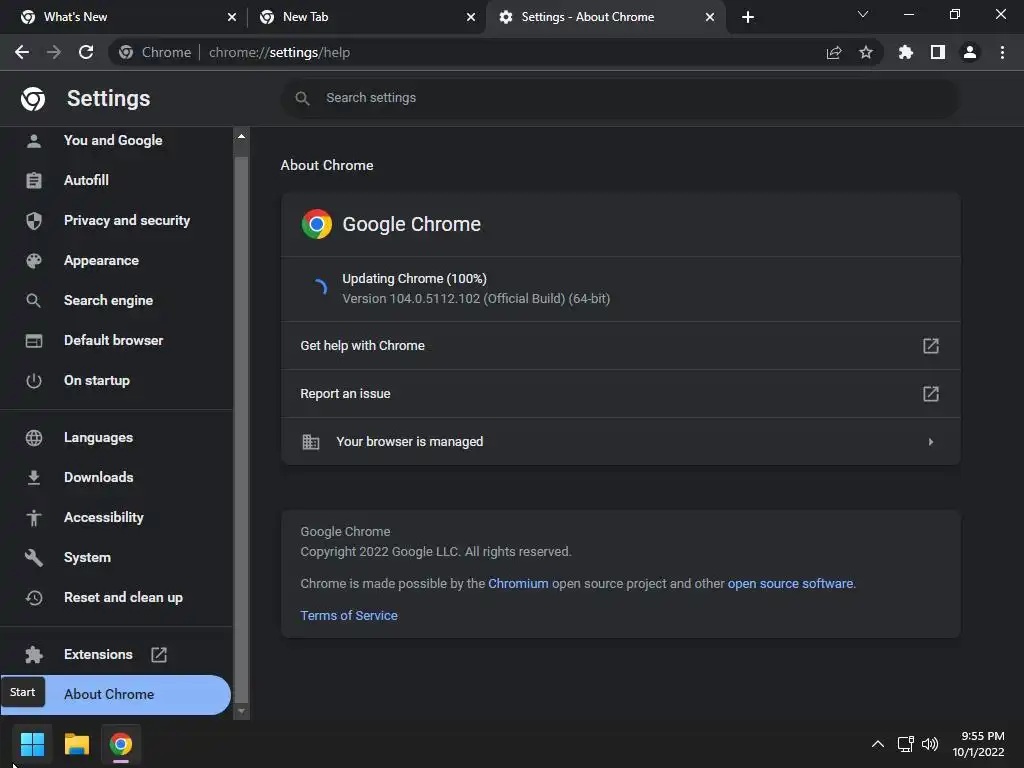The height and width of the screenshot is (768, 1024).
Task: Click the Google Chrome logo in About card
Action: pyautogui.click(x=317, y=224)
